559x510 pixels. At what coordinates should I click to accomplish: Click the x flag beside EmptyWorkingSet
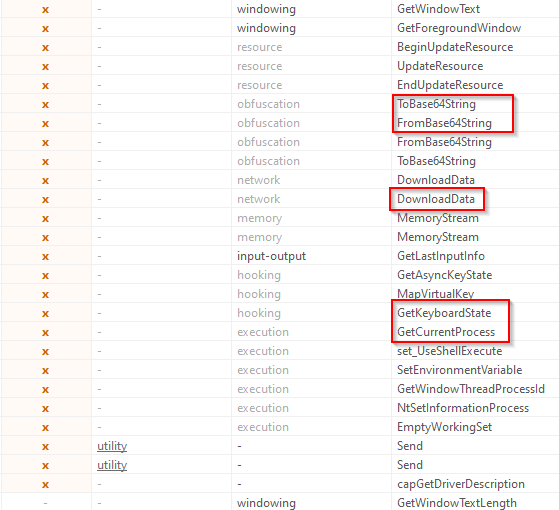coord(45,427)
